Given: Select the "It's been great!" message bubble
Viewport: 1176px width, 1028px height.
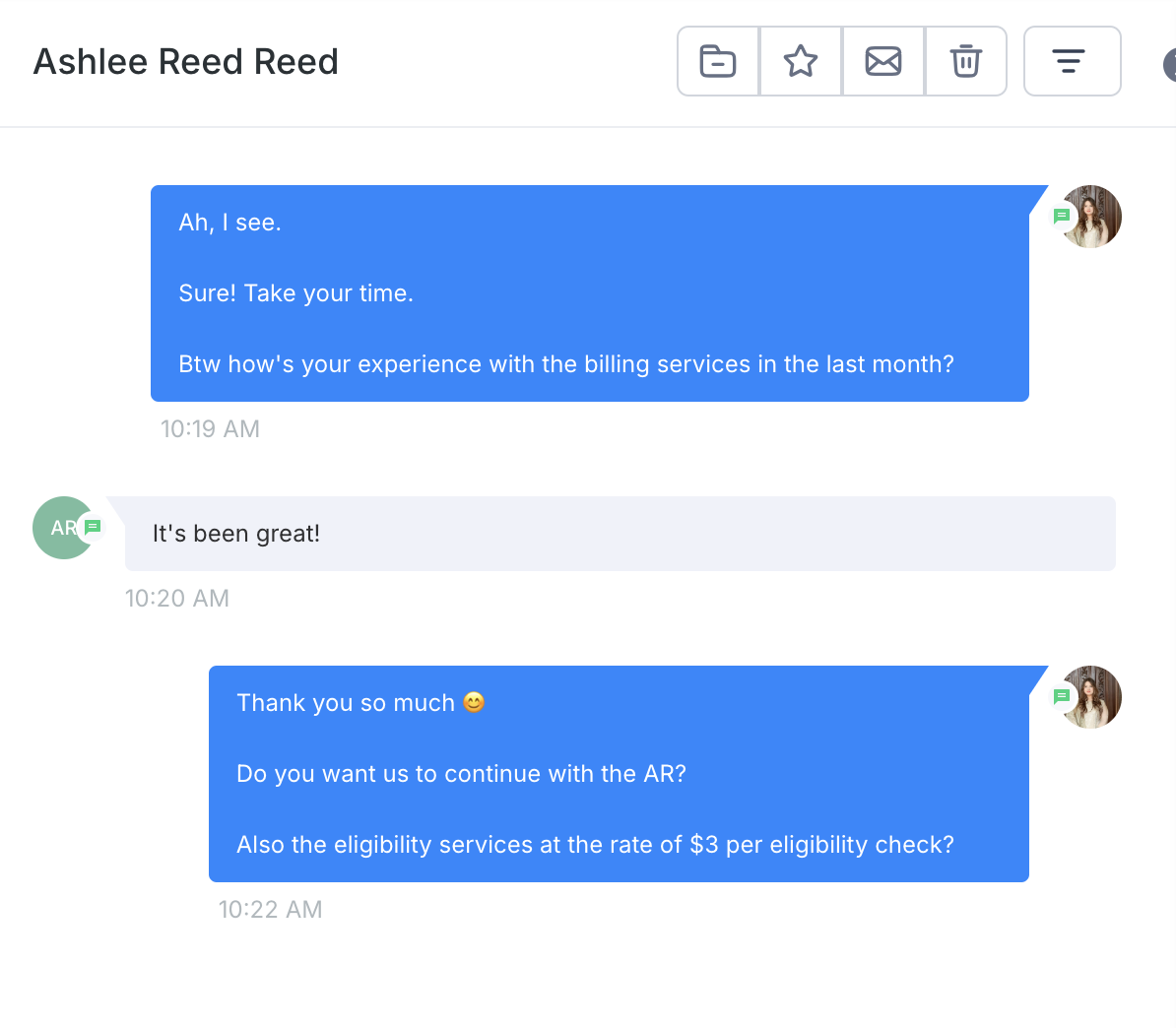Looking at the screenshot, I should [620, 534].
